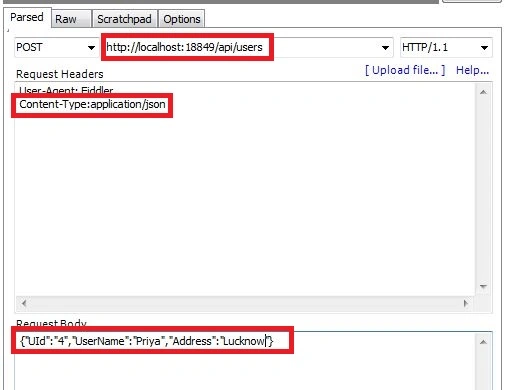Switch to the Parsed tab
507x390 pixels.
tap(27, 17)
